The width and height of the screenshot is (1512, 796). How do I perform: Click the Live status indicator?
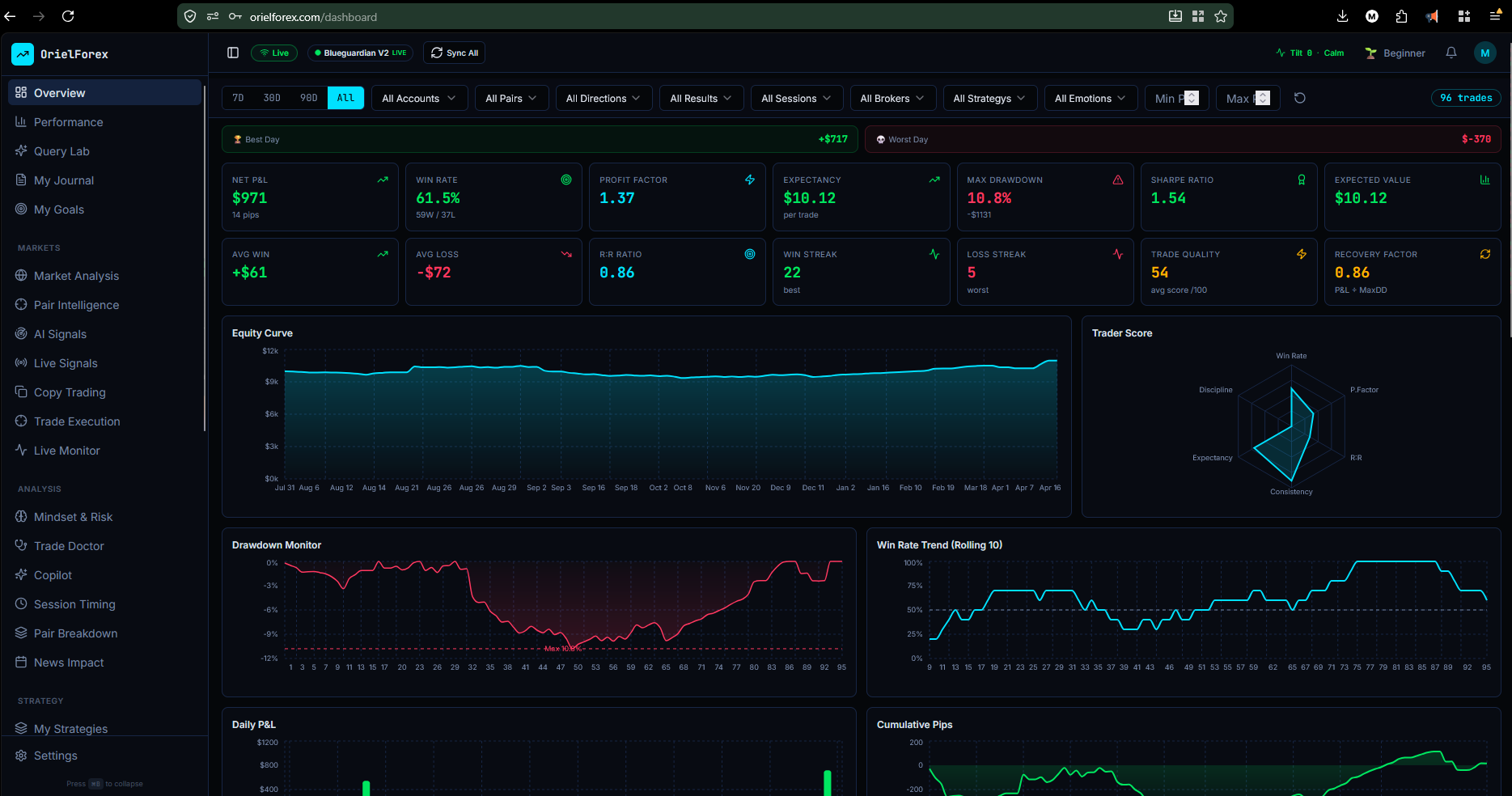coord(274,52)
